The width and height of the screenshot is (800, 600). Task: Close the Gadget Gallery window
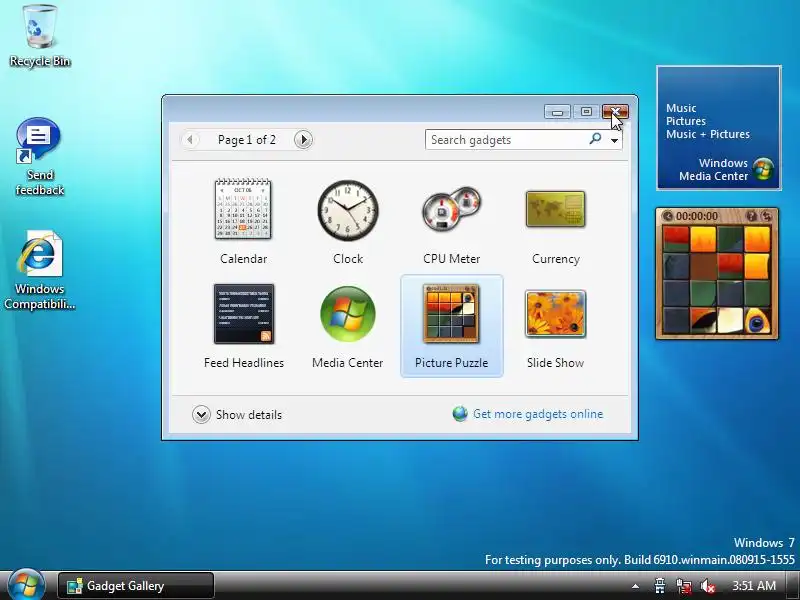pos(615,112)
